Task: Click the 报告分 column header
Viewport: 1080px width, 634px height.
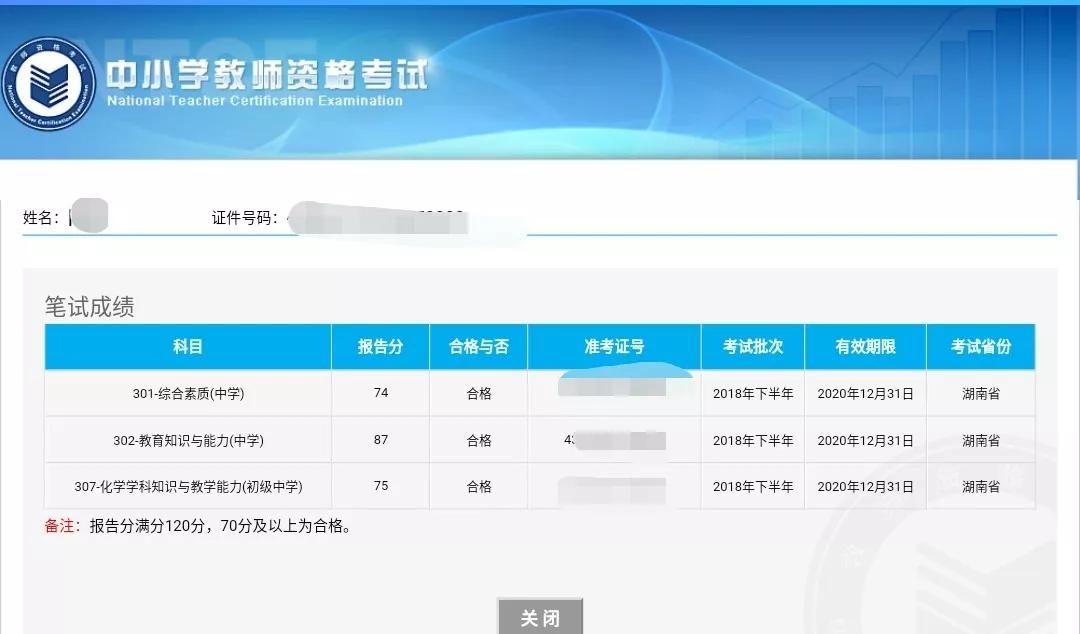Action: coord(380,347)
